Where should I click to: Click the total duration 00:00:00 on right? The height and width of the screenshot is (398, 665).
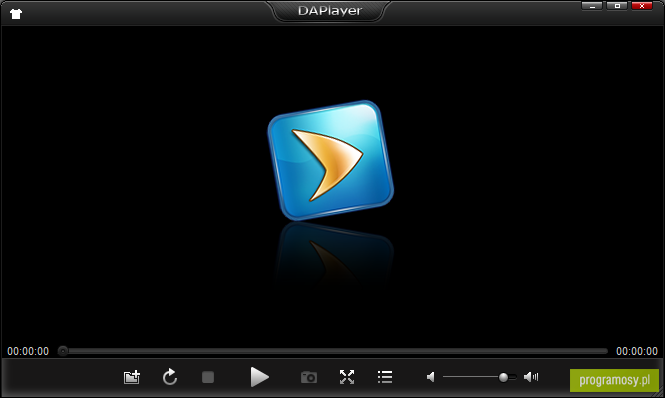click(637, 351)
